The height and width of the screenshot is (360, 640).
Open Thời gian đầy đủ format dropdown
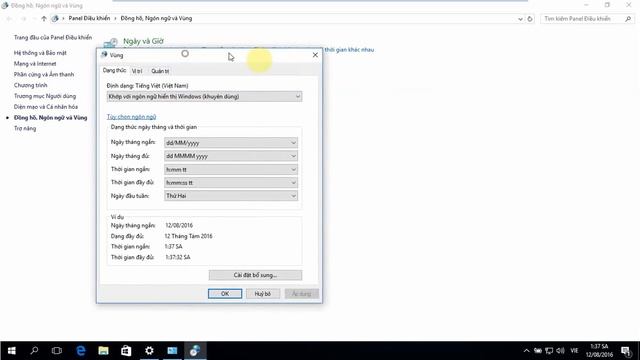pyautogui.click(x=231, y=182)
